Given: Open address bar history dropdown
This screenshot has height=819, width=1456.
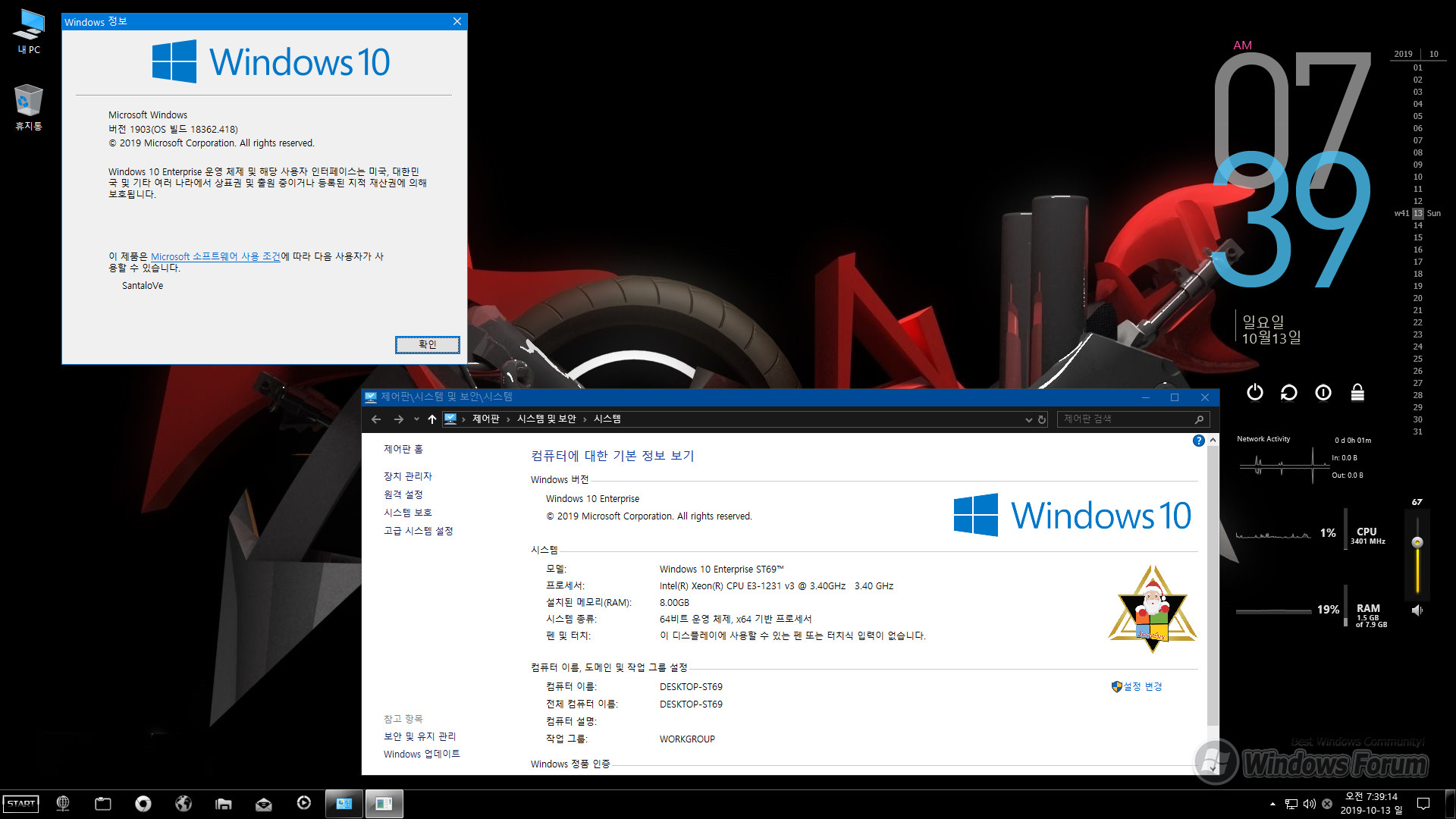Looking at the screenshot, I should point(1028,419).
